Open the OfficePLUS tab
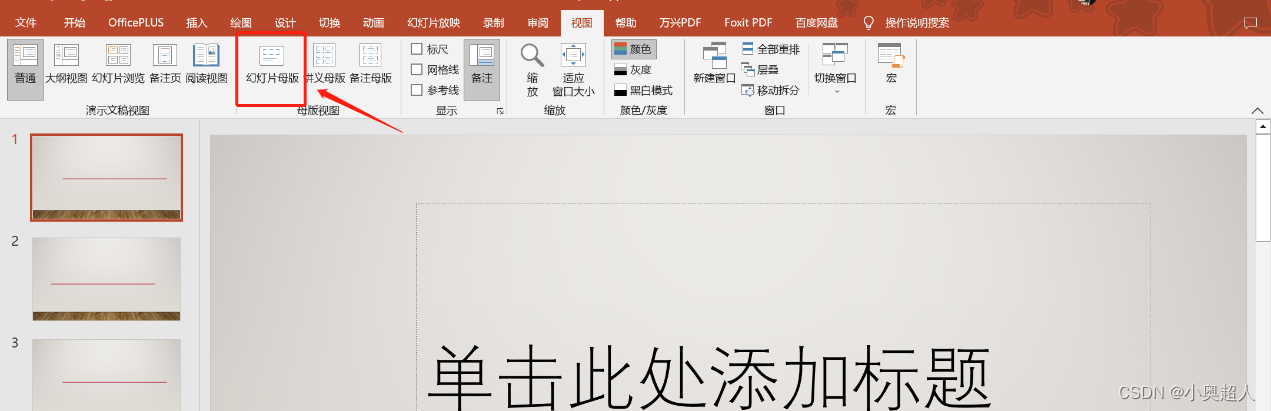Image resolution: width=1271 pixels, height=411 pixels. [x=136, y=22]
